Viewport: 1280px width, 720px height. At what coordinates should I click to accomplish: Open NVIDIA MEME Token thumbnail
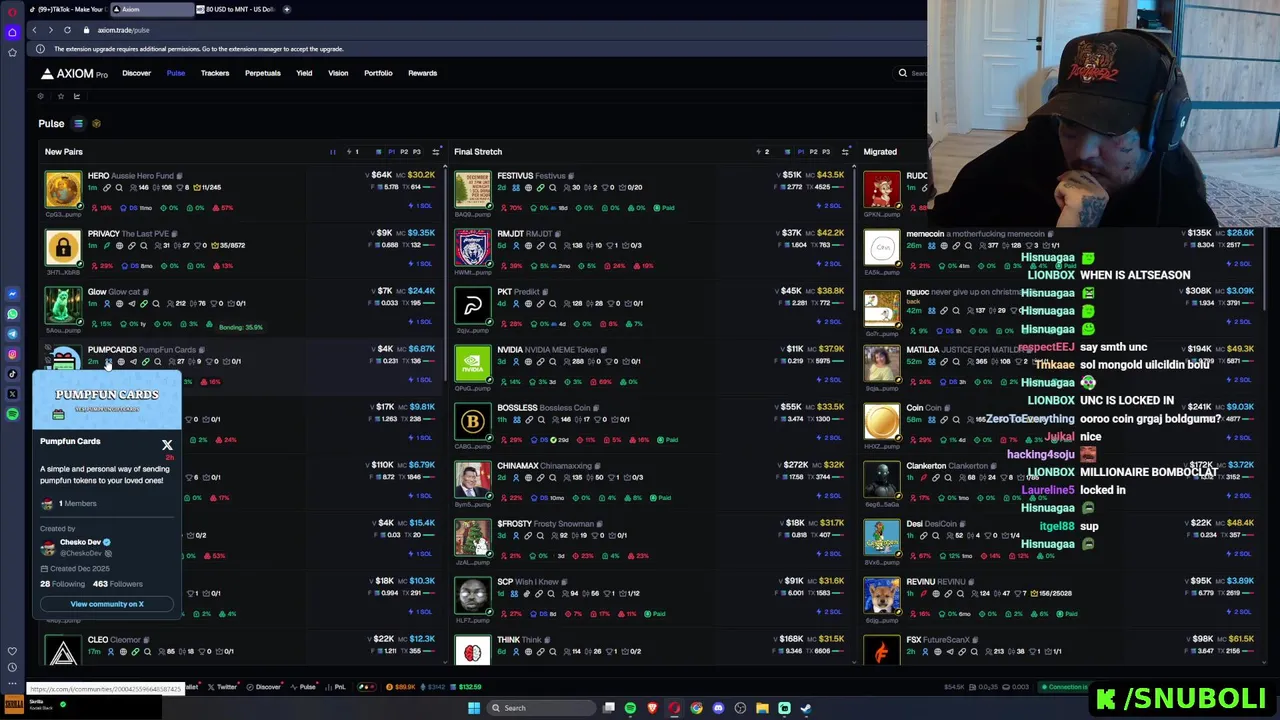(x=473, y=364)
